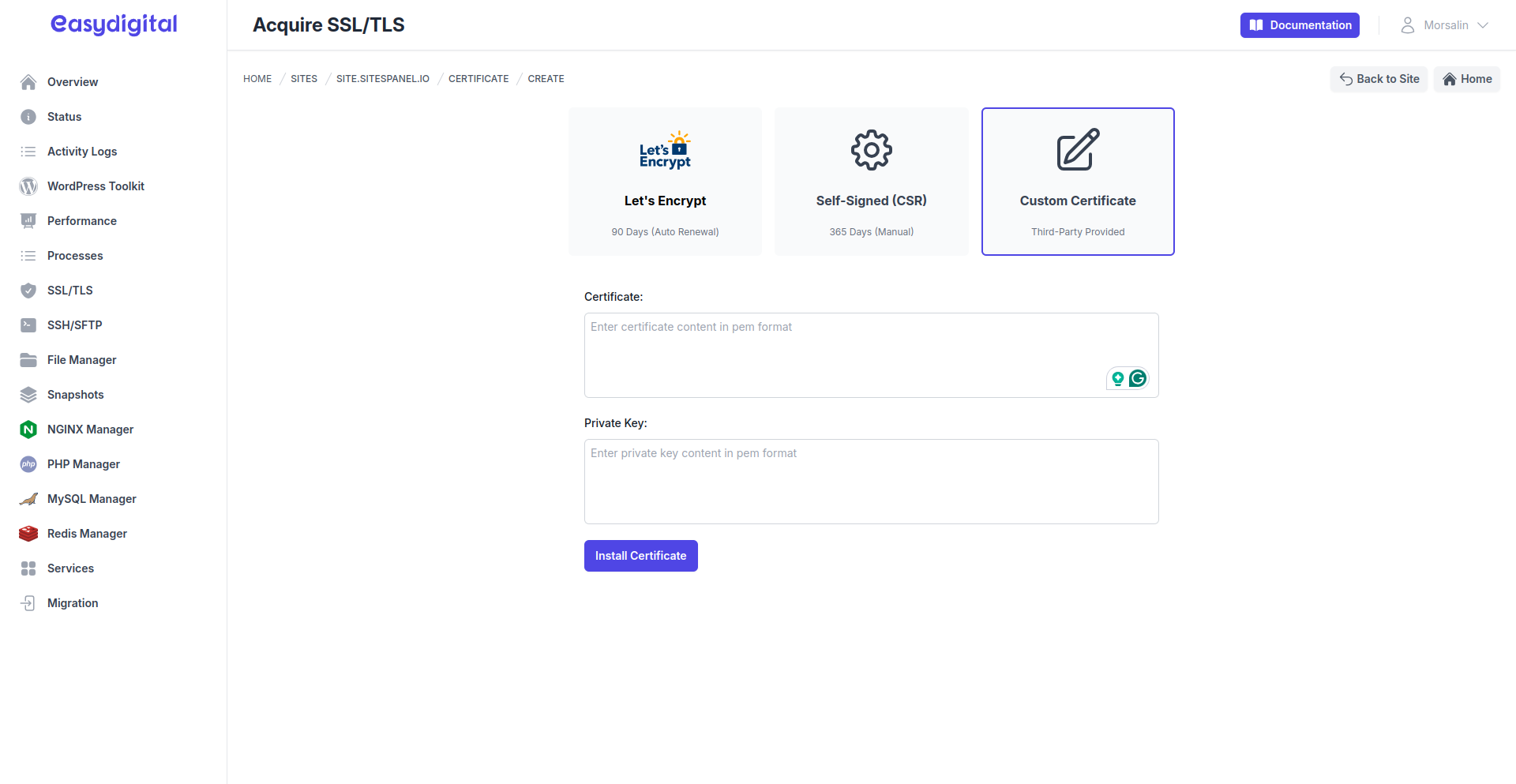Click the NGINX Manager icon

coord(28,430)
